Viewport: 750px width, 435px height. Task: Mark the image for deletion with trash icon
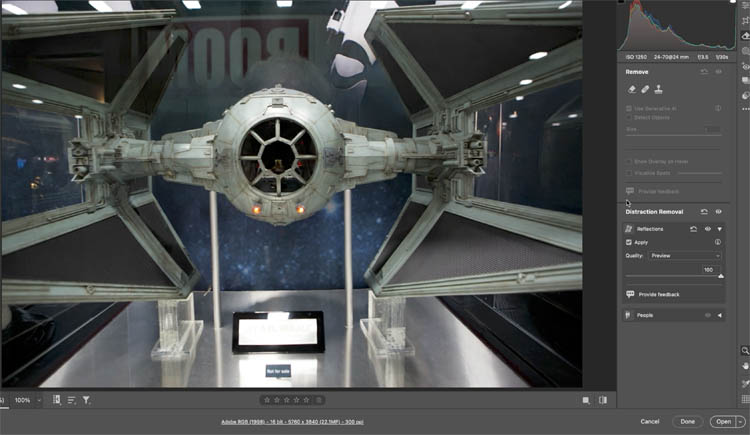[x=319, y=400]
